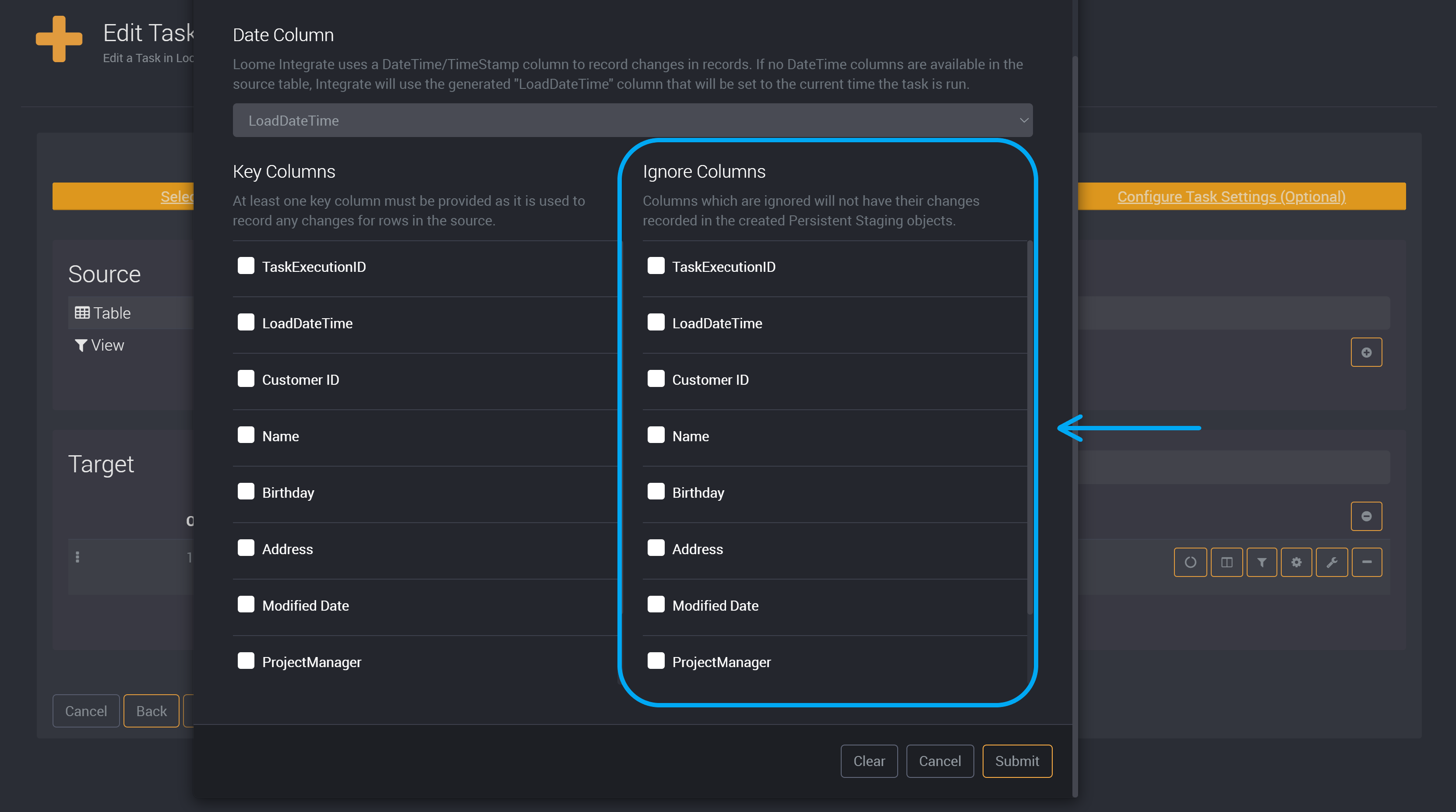Select the View source type

tap(99, 344)
